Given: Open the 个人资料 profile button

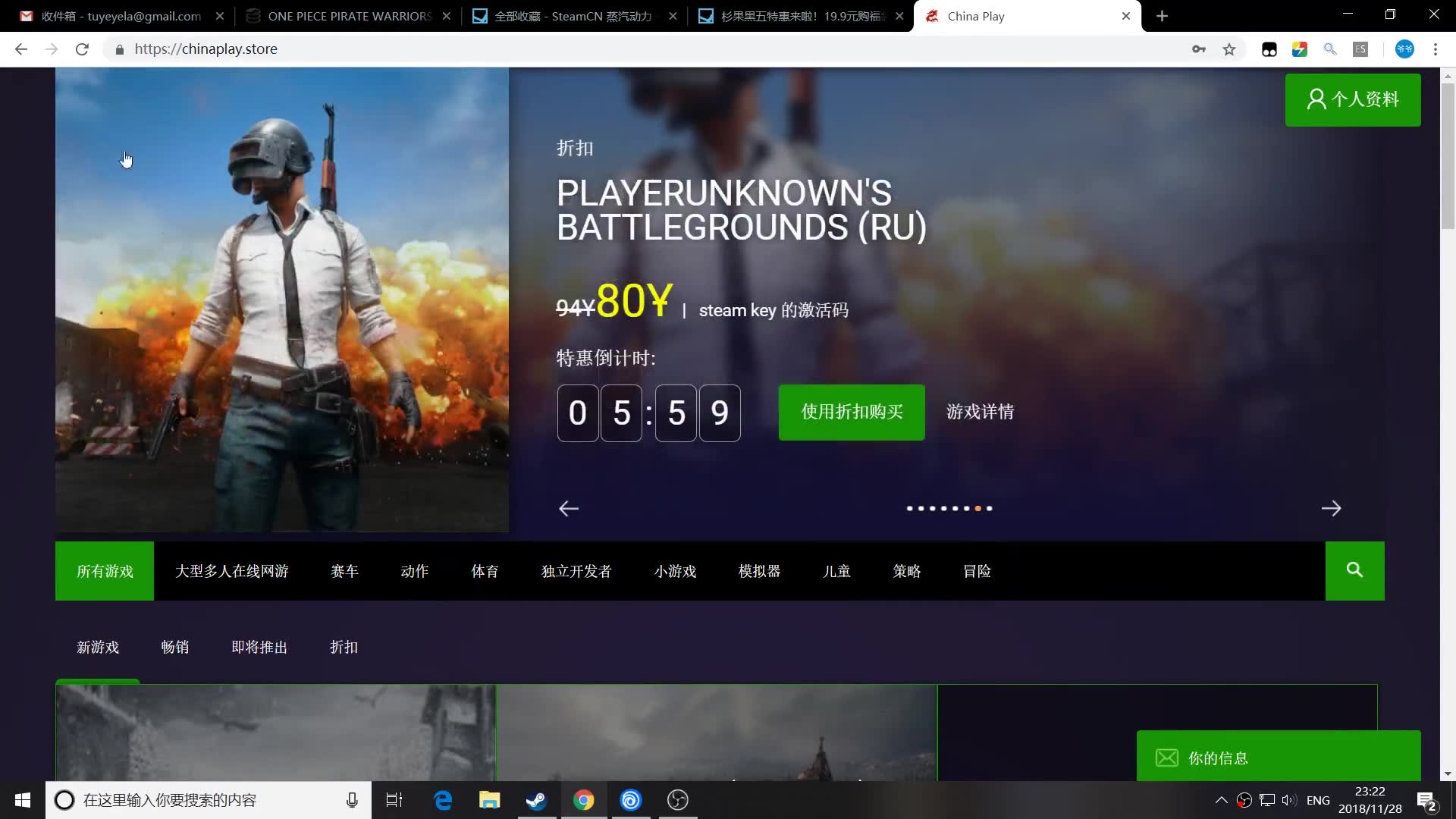Looking at the screenshot, I should 1353,99.
